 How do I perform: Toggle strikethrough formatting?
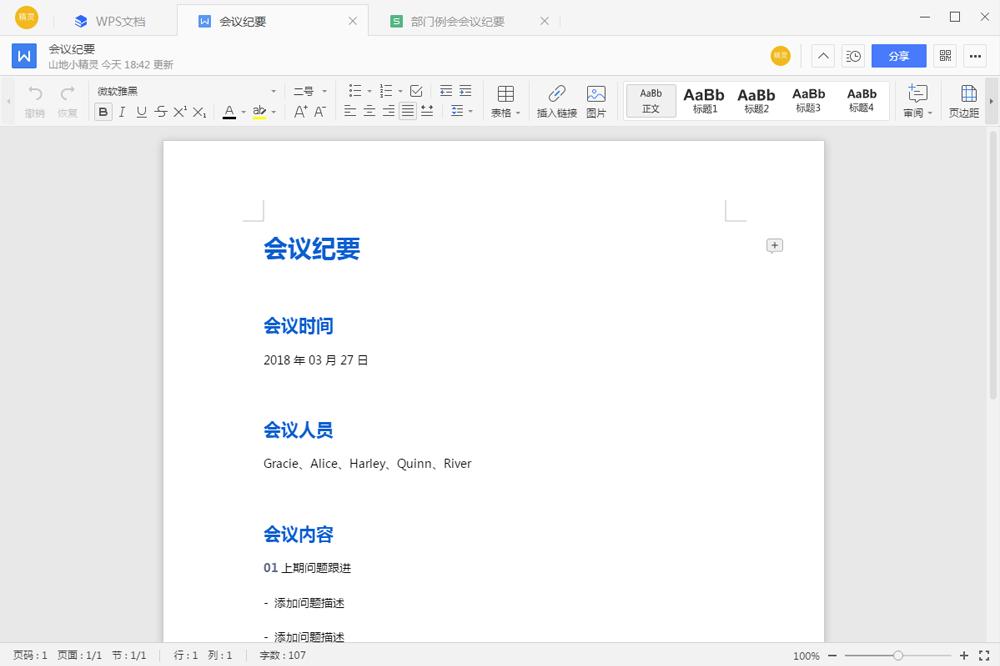(161, 112)
